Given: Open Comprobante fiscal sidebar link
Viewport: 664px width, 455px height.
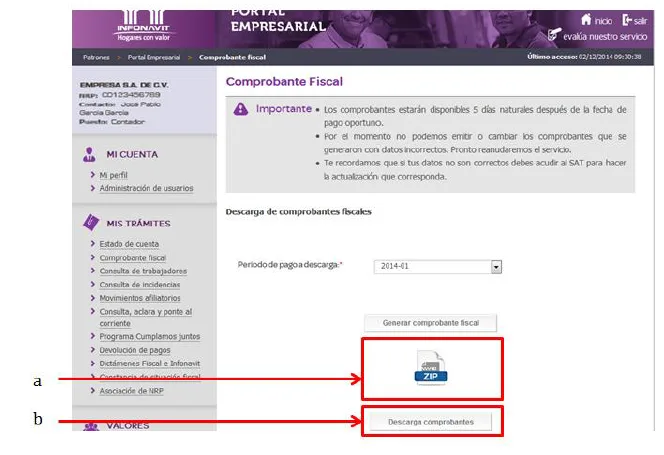Looking at the screenshot, I should coord(133,258).
